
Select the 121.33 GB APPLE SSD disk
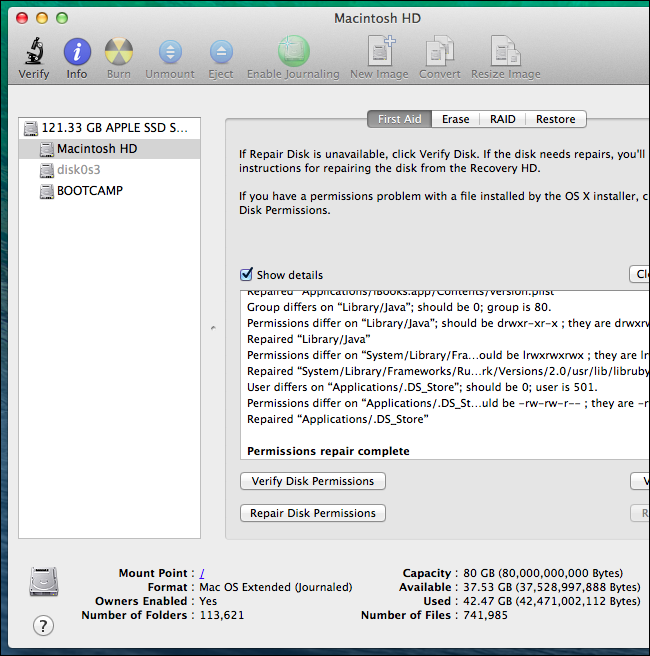click(x=110, y=128)
